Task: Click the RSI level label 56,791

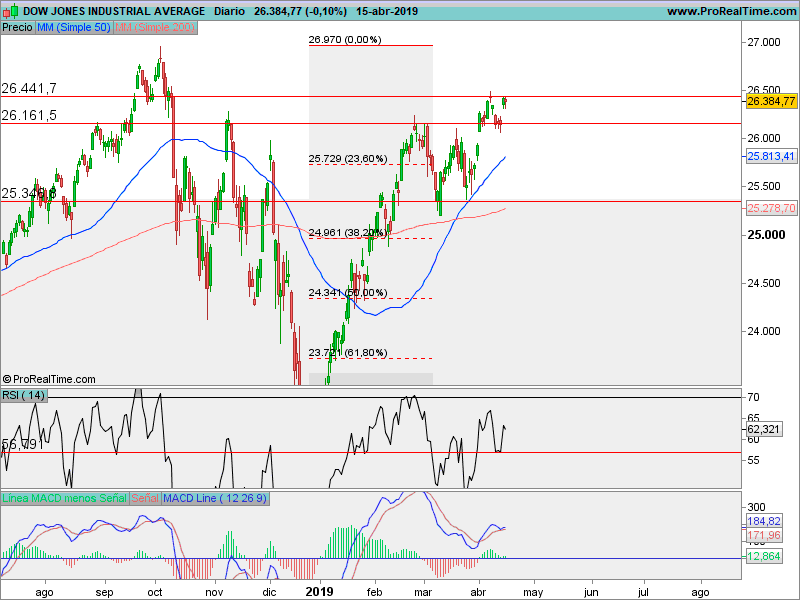Action: coord(22,444)
